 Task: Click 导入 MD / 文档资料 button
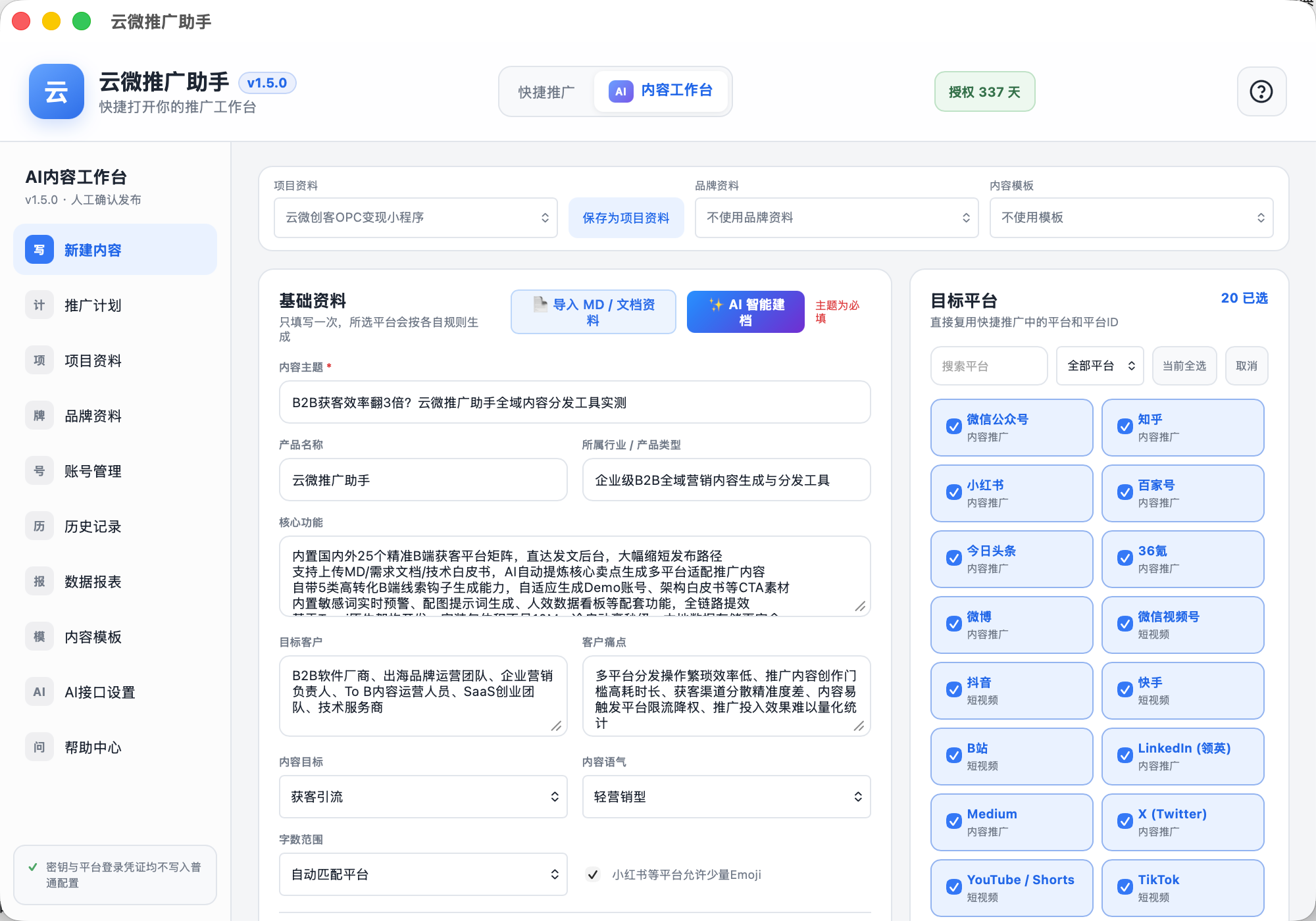(x=594, y=312)
